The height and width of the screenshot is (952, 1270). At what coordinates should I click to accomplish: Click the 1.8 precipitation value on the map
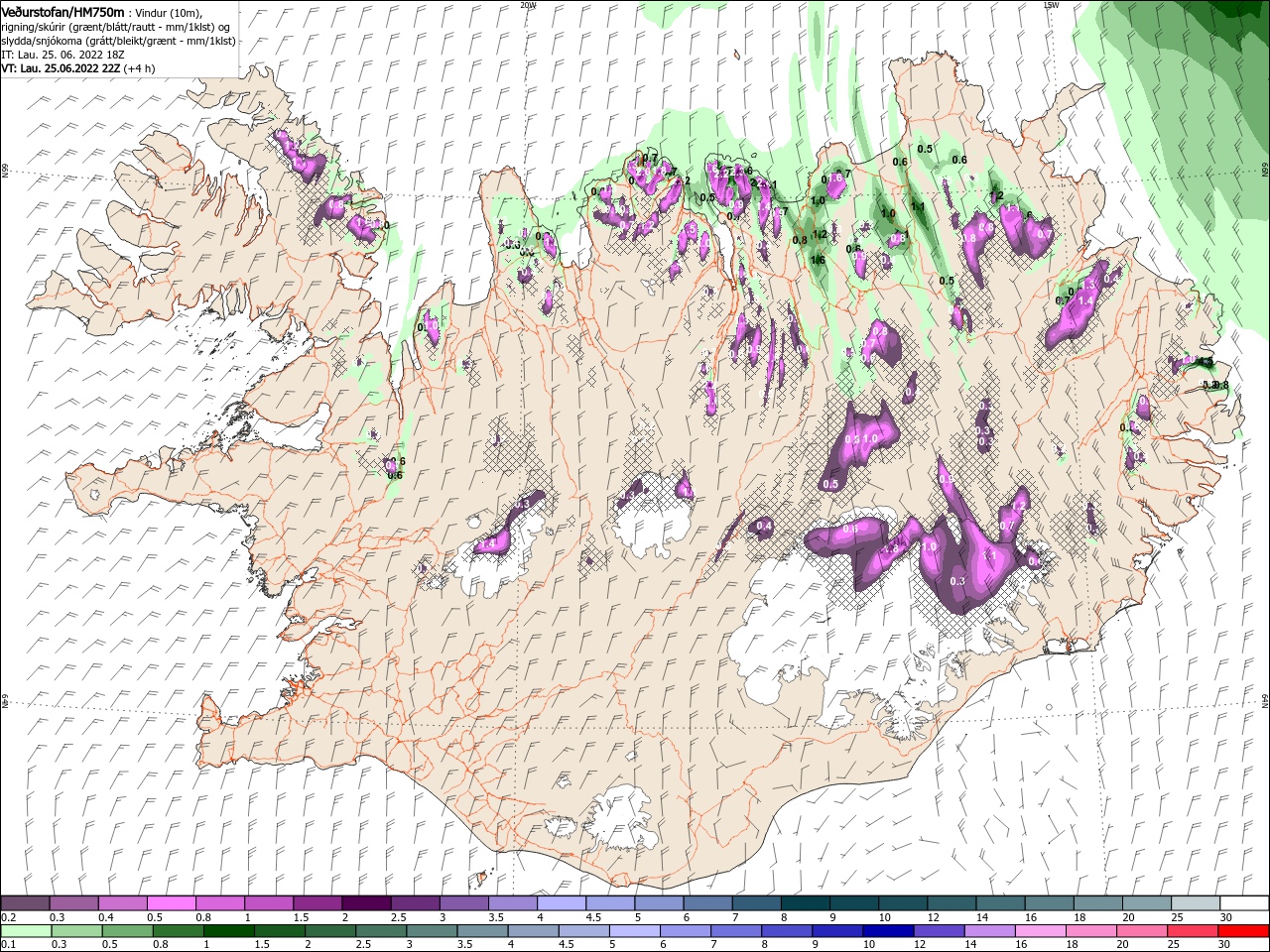click(x=890, y=549)
